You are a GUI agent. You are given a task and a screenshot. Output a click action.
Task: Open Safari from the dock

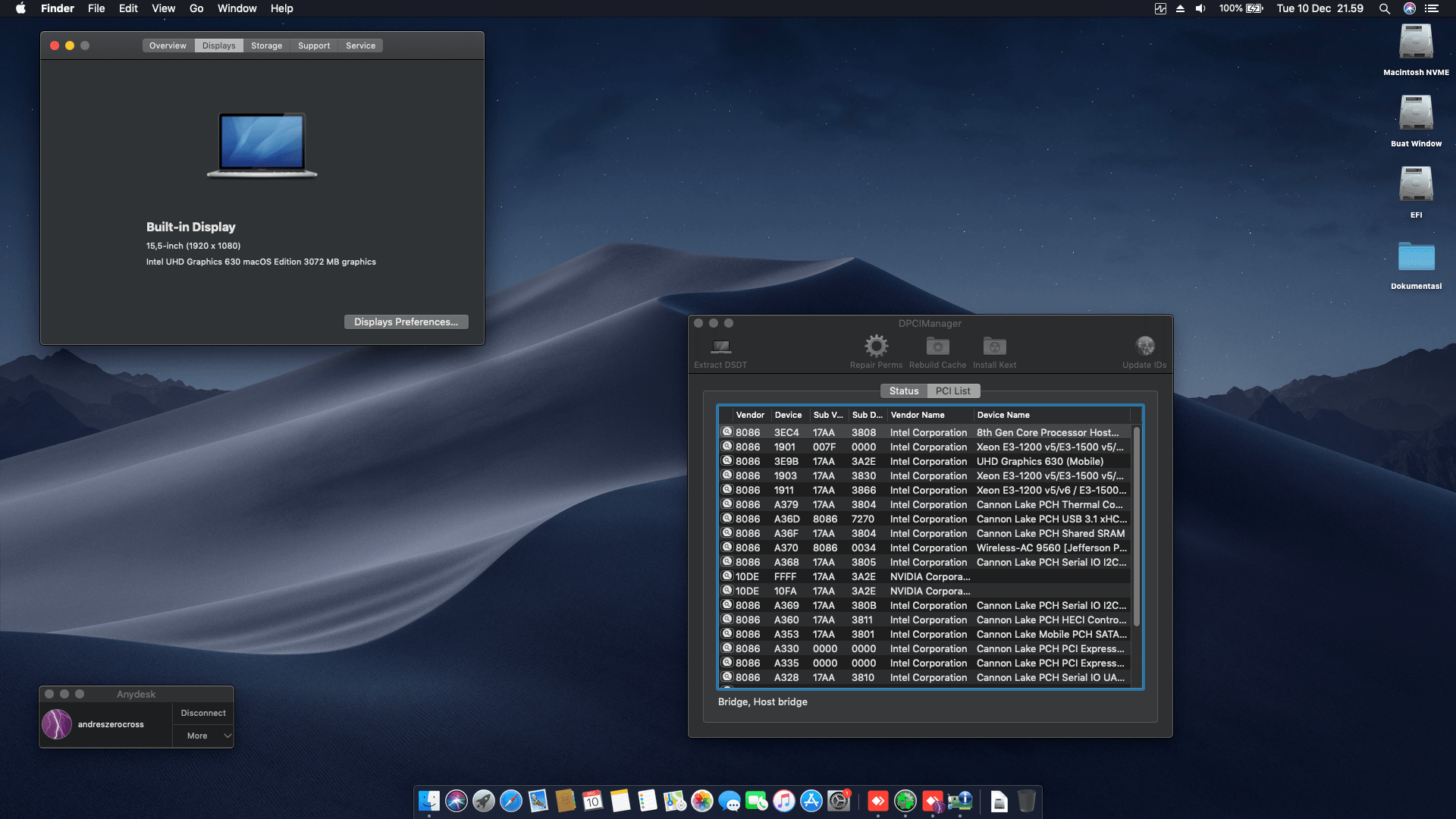511,801
